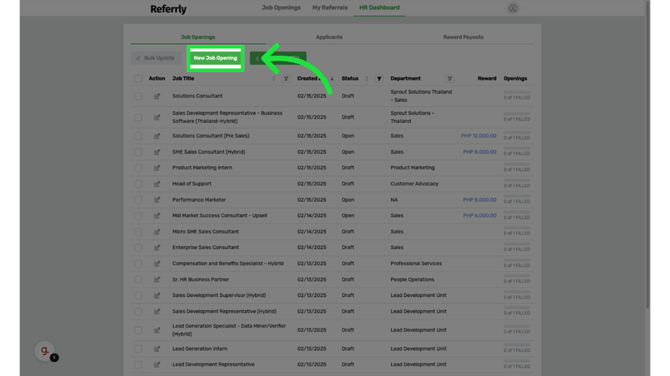Open the Status column filter icon
Image resolution: width=670 pixels, height=376 pixels.
click(379, 79)
